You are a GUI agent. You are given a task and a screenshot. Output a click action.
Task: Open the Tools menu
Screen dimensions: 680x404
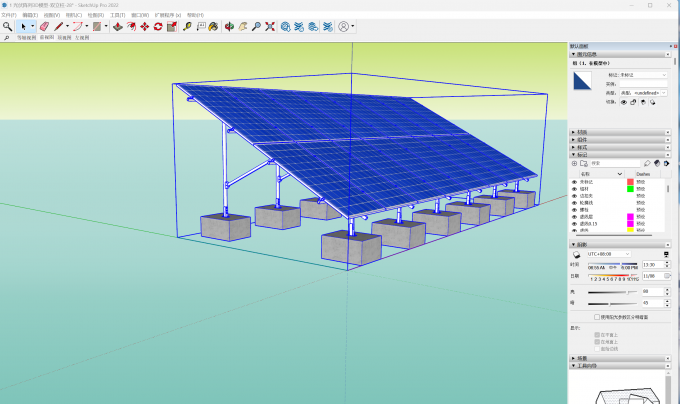118,15
